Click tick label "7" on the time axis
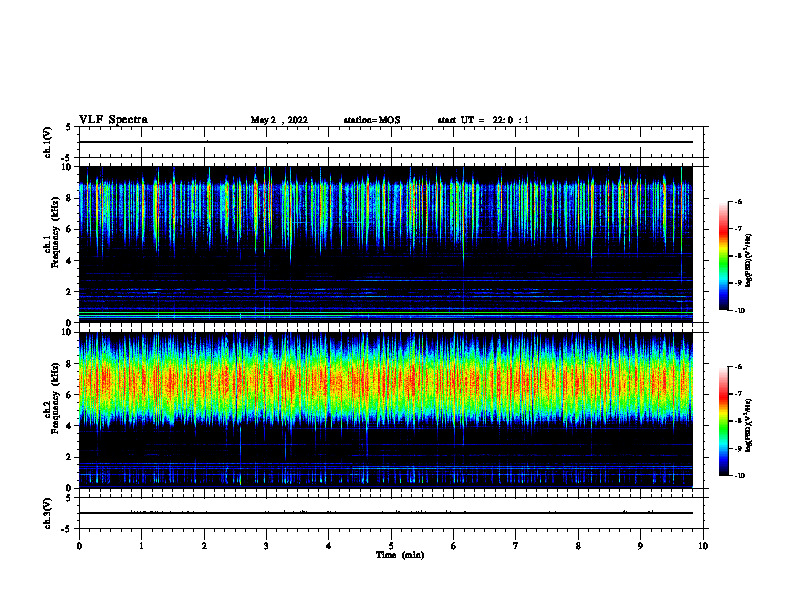The height and width of the screenshot is (612, 792). (x=516, y=546)
